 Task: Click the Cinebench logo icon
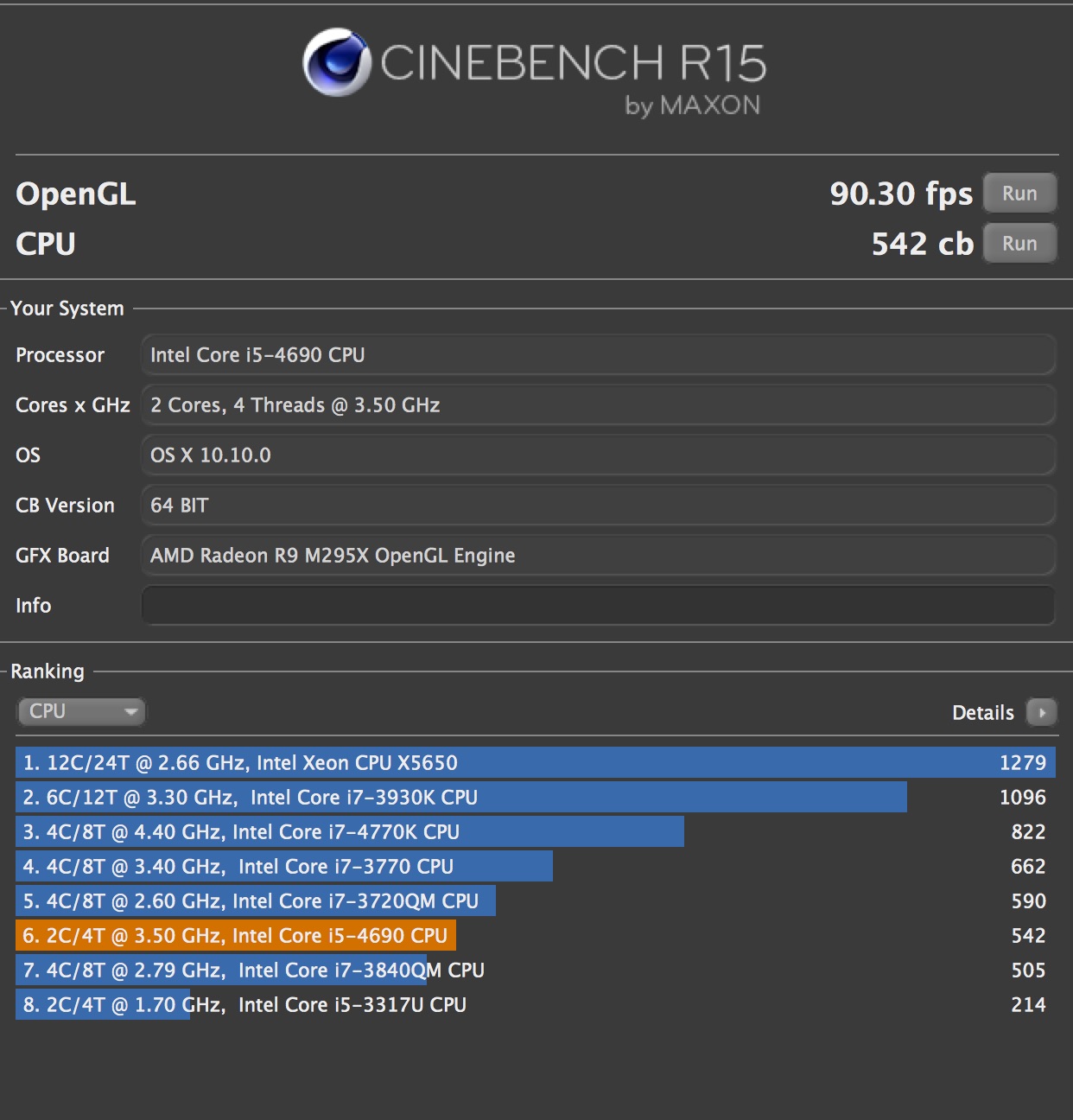(337, 62)
